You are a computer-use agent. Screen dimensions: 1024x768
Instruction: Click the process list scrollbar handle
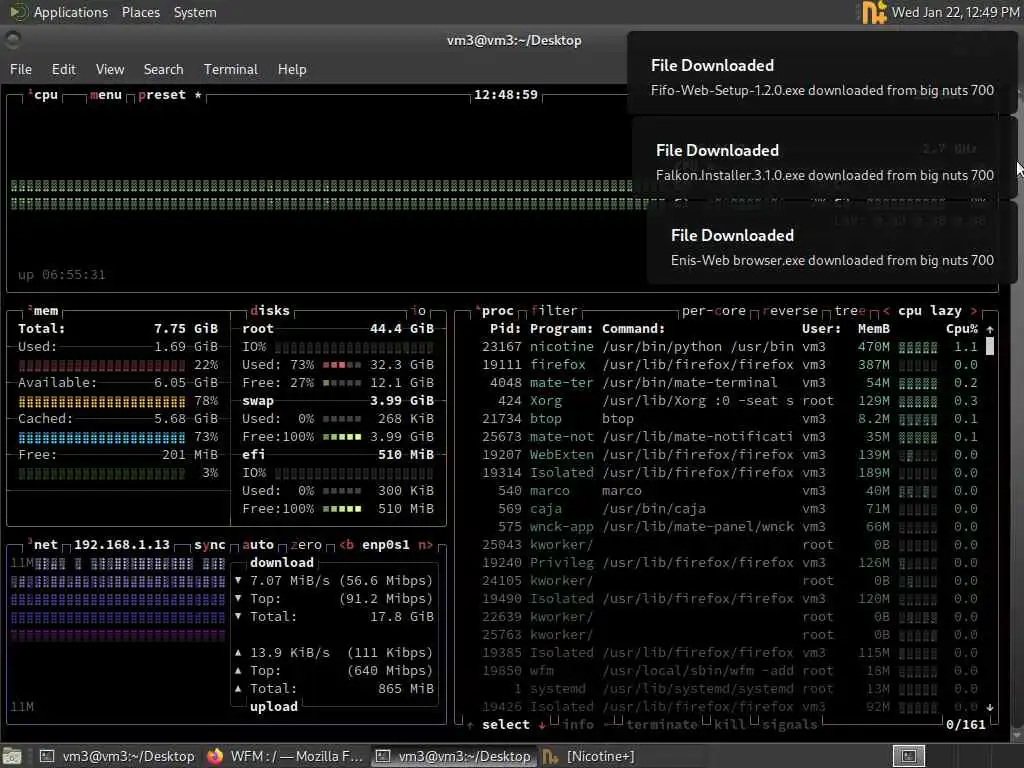(x=990, y=346)
